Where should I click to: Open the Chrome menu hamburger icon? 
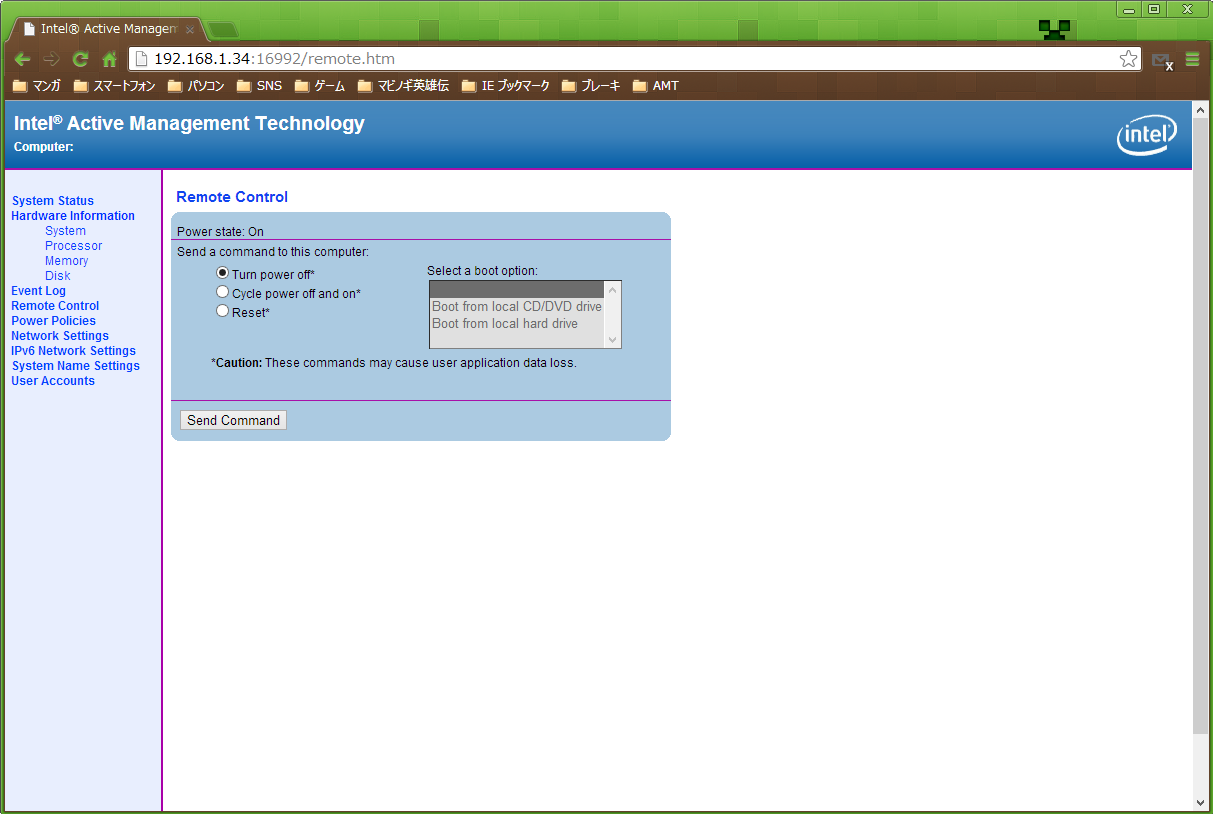pos(1192,59)
